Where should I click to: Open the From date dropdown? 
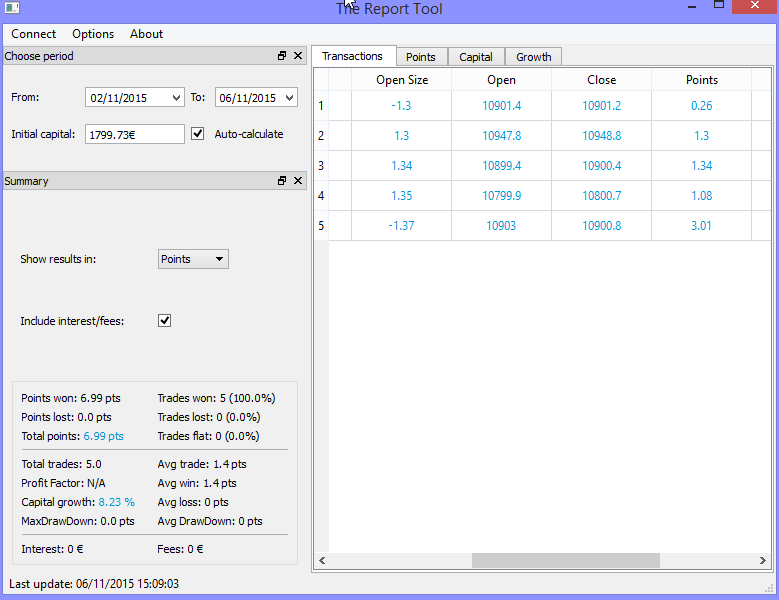pos(176,98)
